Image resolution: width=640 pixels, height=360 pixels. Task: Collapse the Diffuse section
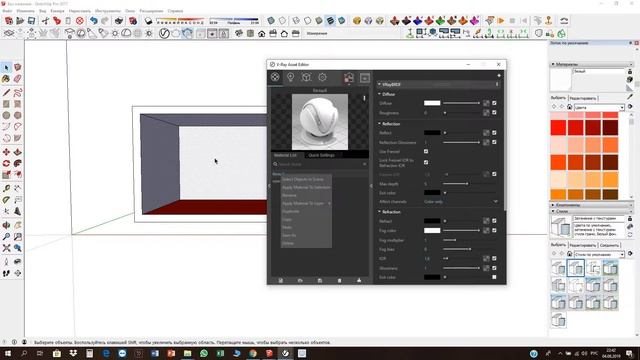pos(379,94)
